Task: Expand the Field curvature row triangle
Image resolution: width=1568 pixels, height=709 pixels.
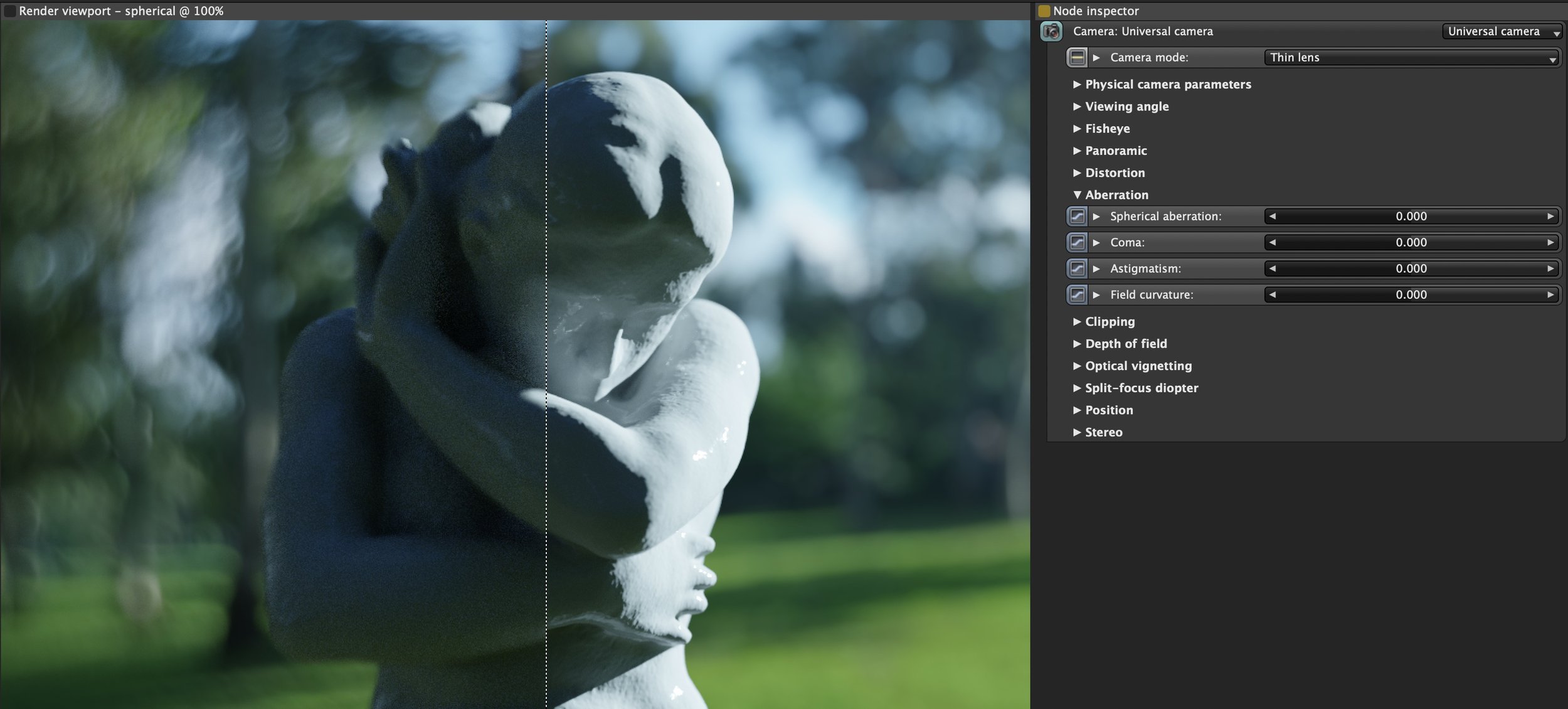Action: click(1096, 294)
